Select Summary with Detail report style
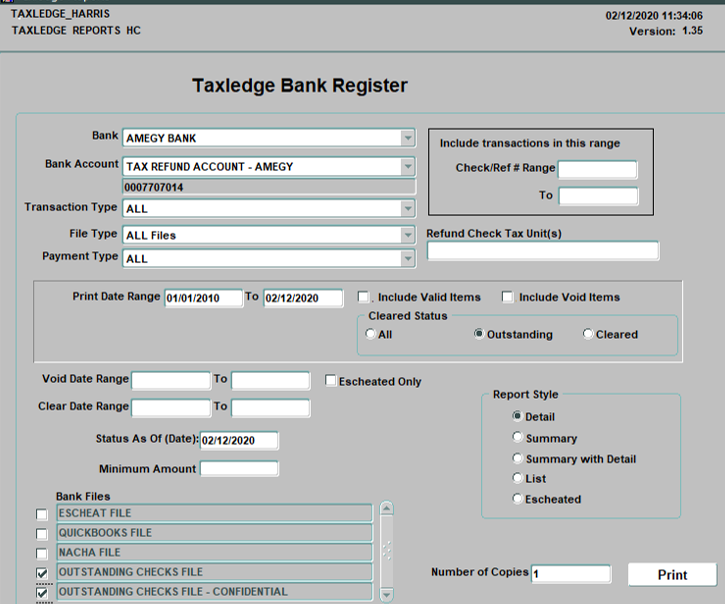The width and height of the screenshot is (725, 604). click(517, 459)
